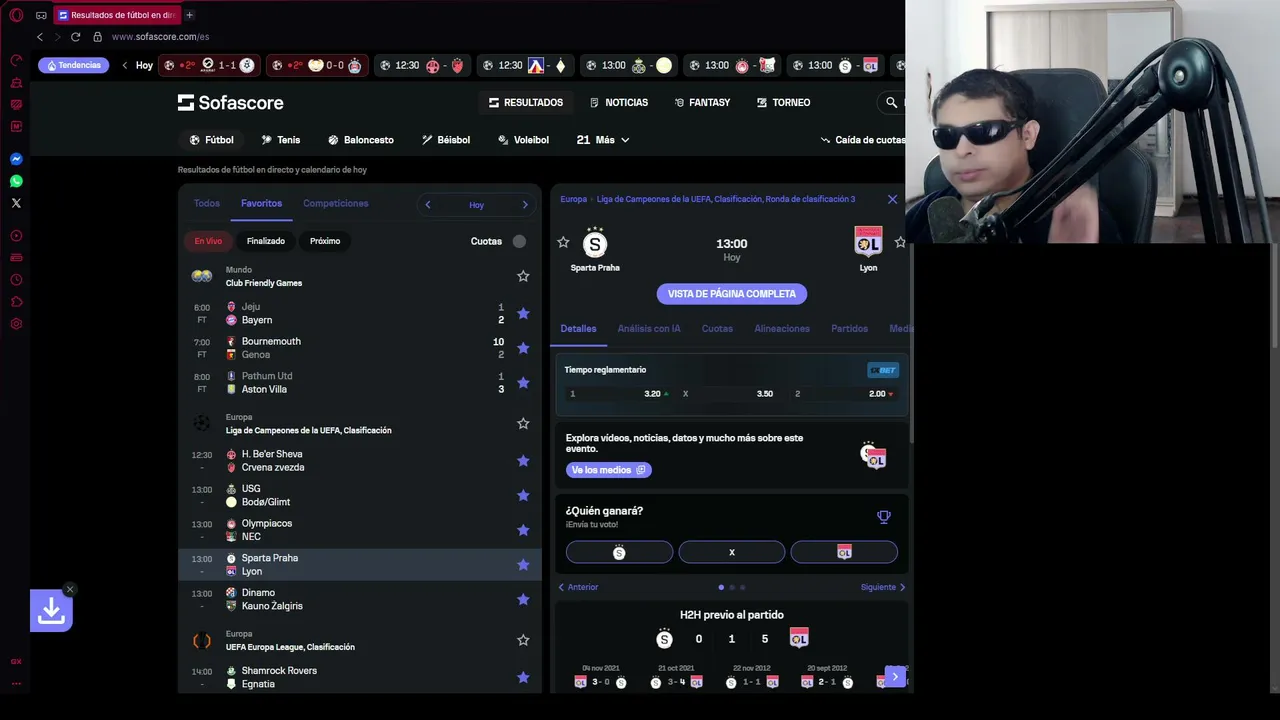Reload the Sofascore page
This screenshot has width=1280, height=720.
75,37
